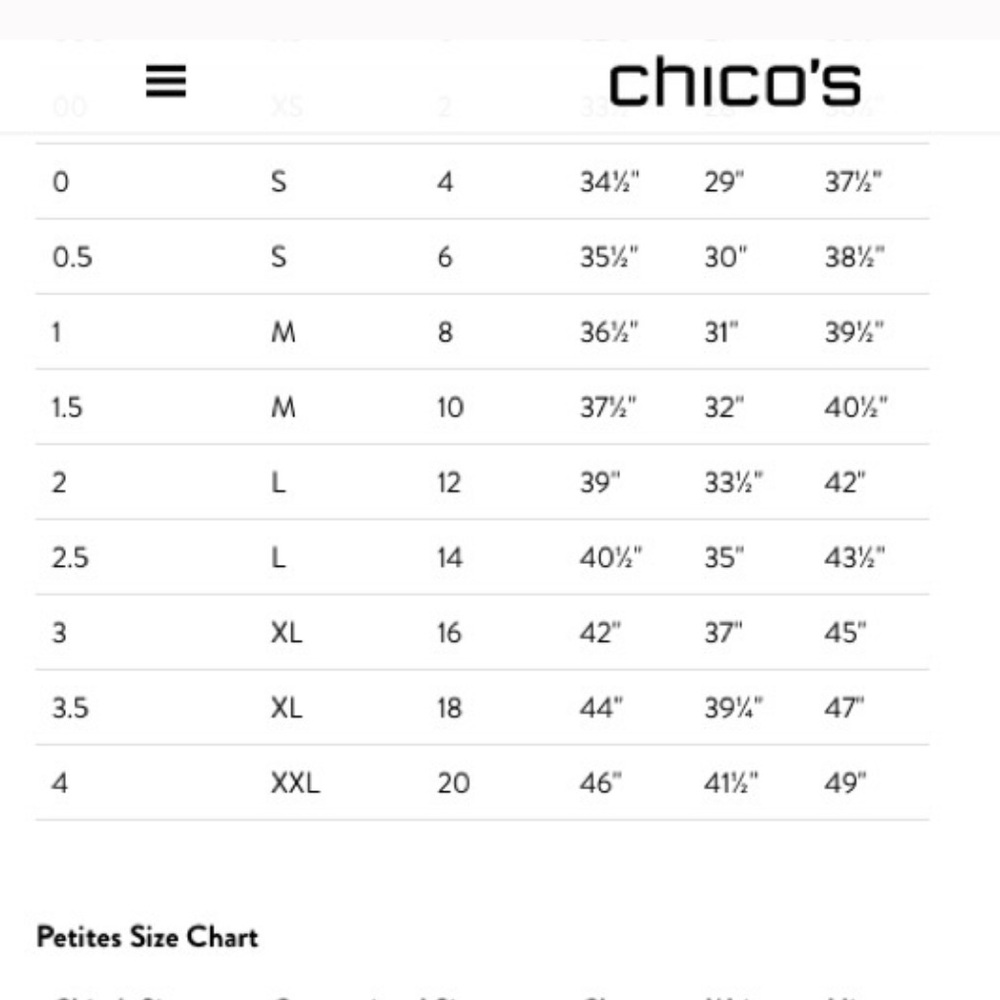Select the 45" hip measurement
Screen dimensions: 1000x1000
tap(845, 633)
